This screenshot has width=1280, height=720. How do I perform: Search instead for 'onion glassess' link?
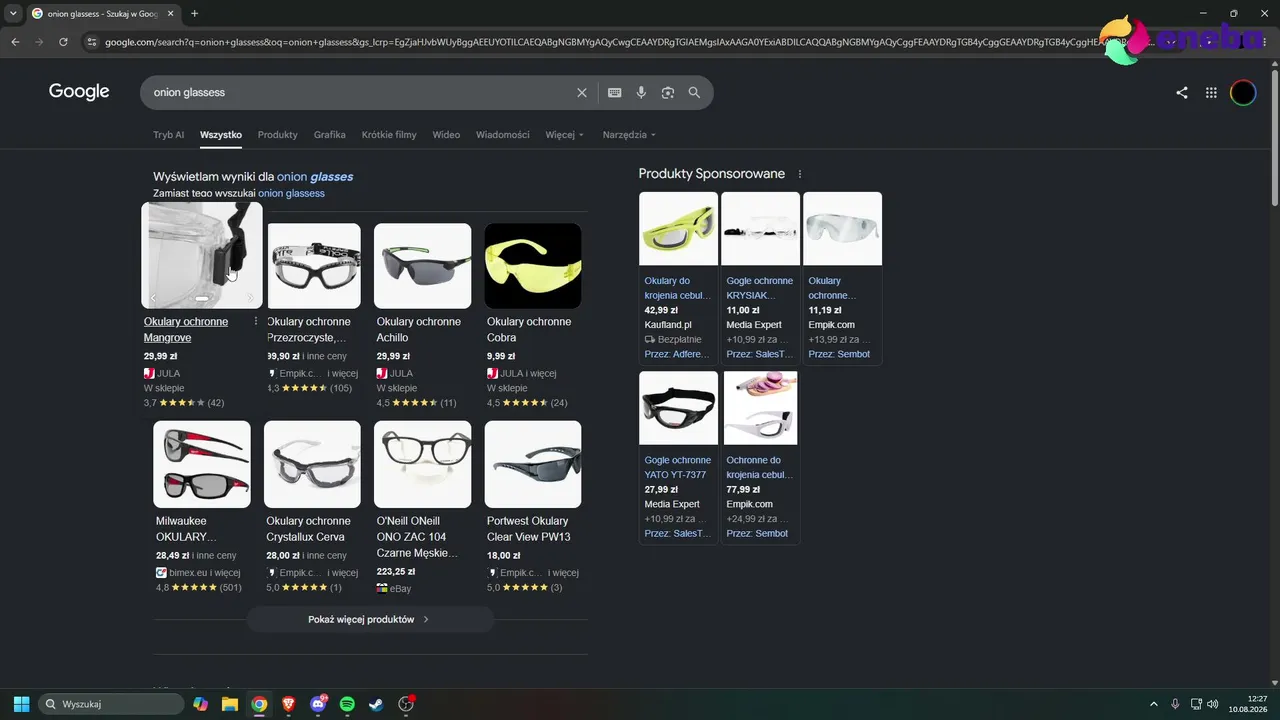[x=291, y=193]
